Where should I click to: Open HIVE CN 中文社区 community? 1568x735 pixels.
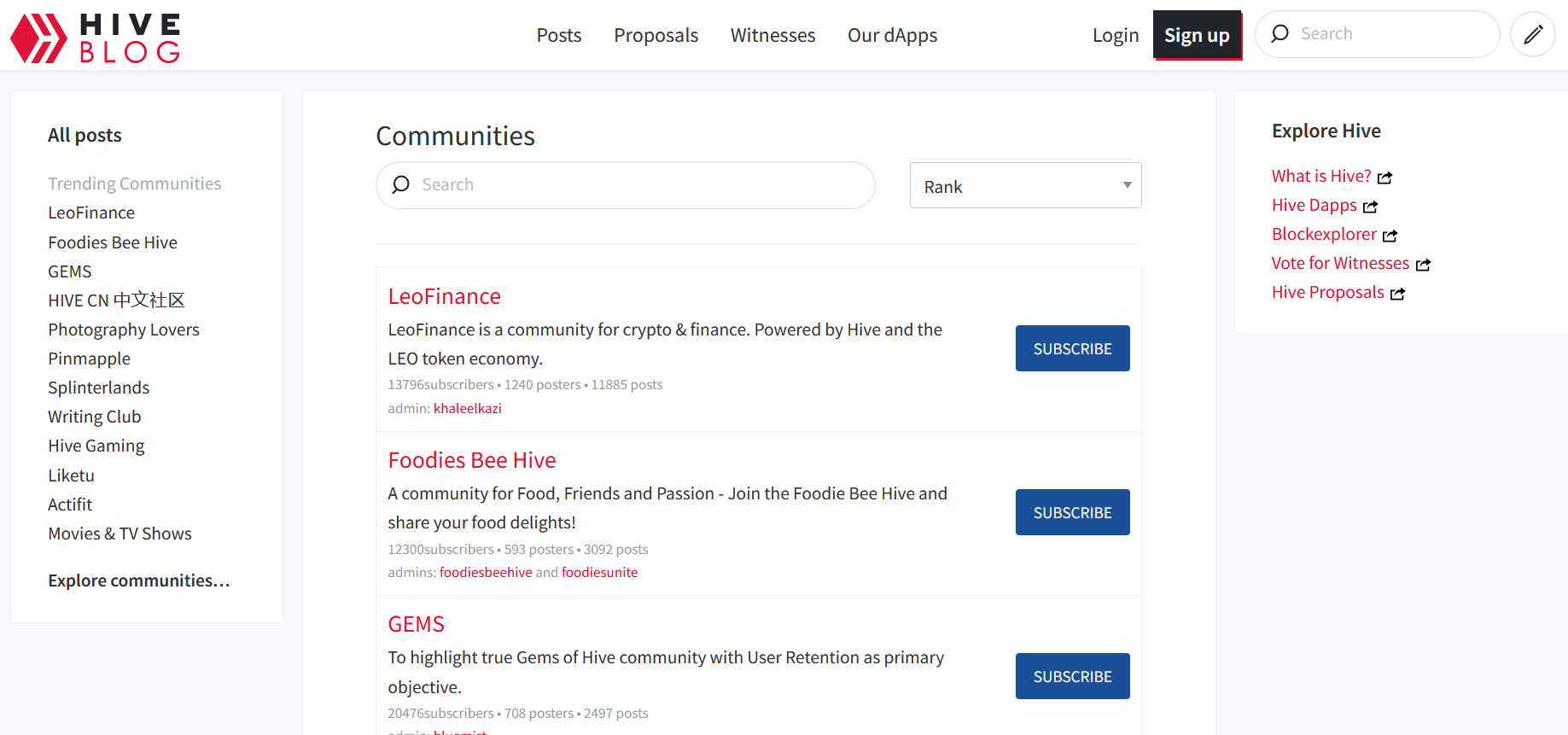pos(116,300)
